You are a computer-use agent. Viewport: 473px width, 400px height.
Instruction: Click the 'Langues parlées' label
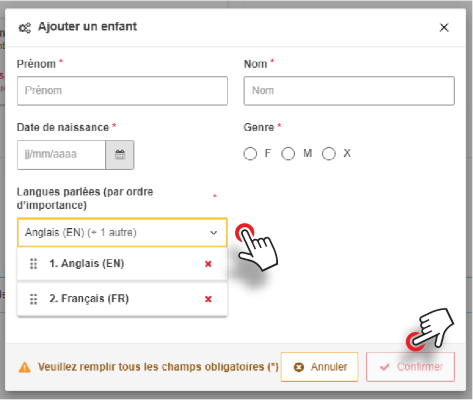(85, 198)
